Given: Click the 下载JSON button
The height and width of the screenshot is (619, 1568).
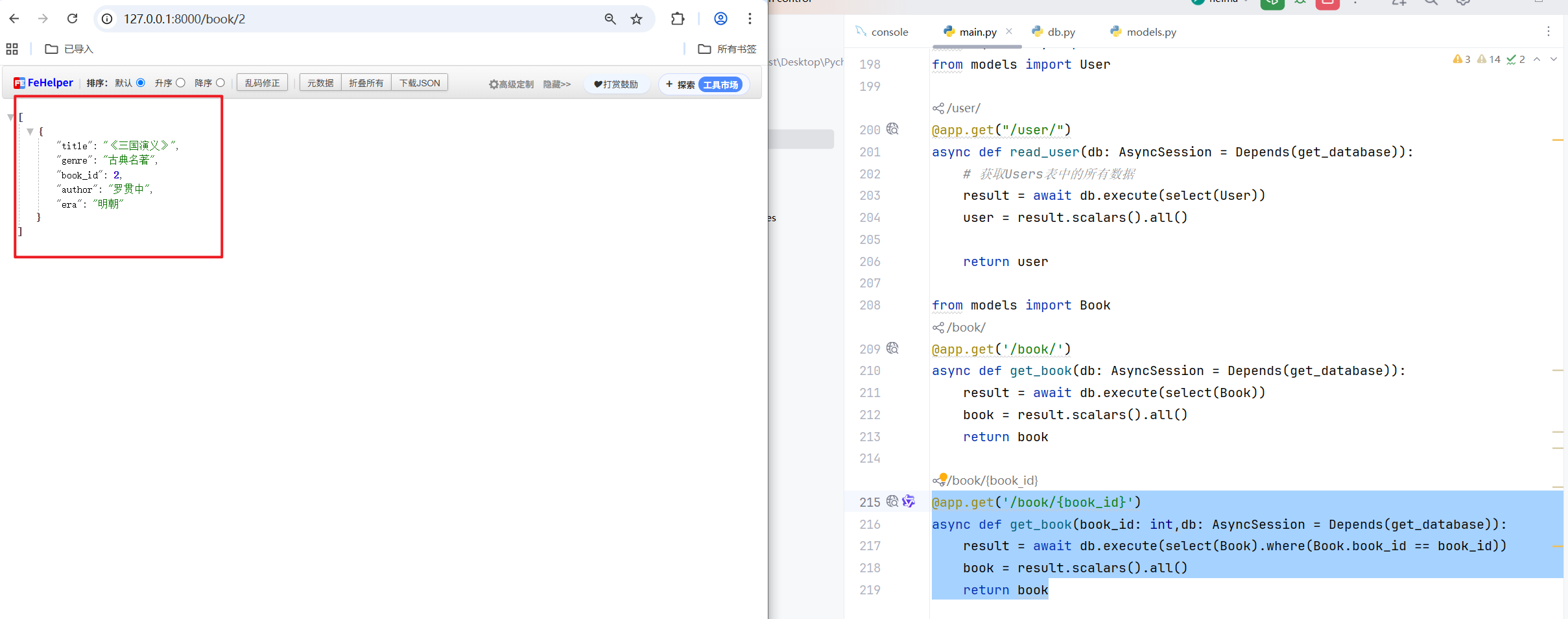Looking at the screenshot, I should tap(420, 83).
